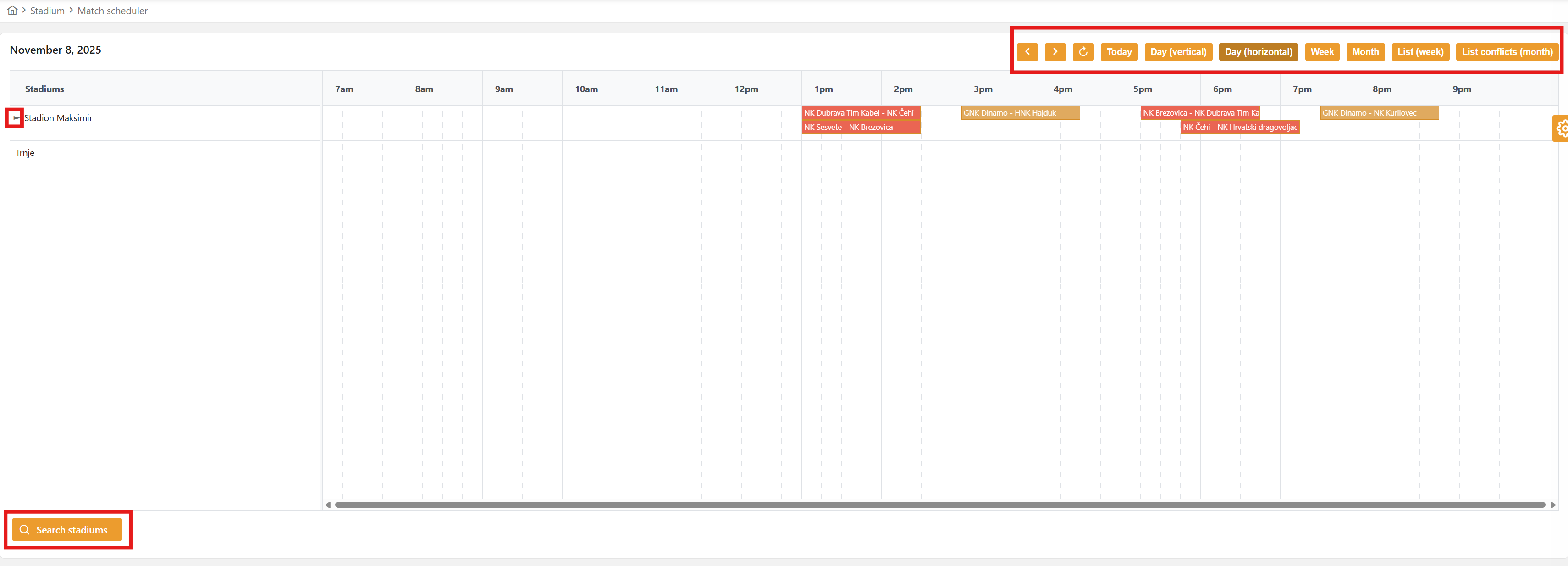Click the home icon in breadcrumb
This screenshot has width=1568, height=566.
pyautogui.click(x=12, y=11)
